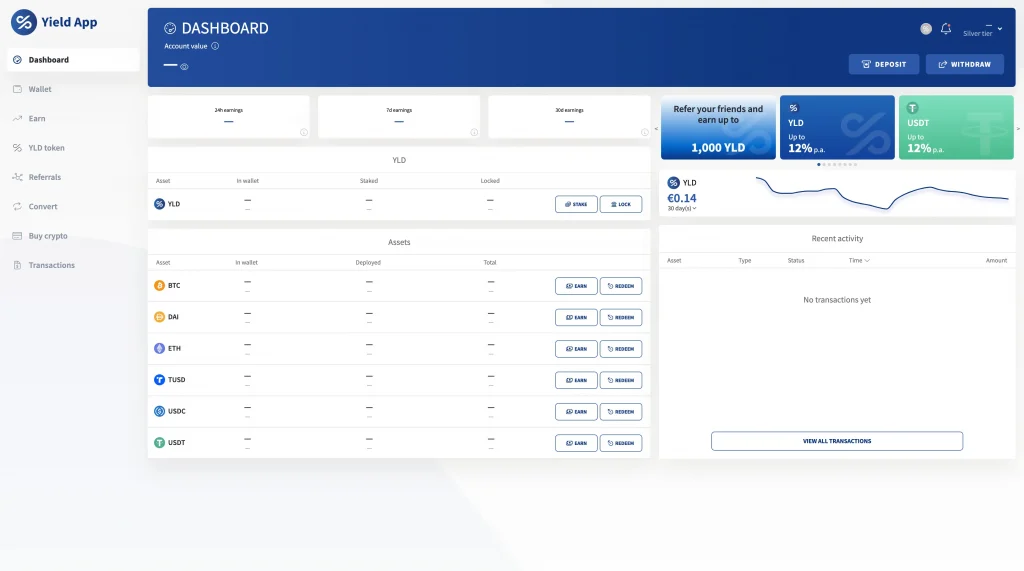Sort recent activity by Time column
This screenshot has height=571, width=1024.
pos(859,261)
